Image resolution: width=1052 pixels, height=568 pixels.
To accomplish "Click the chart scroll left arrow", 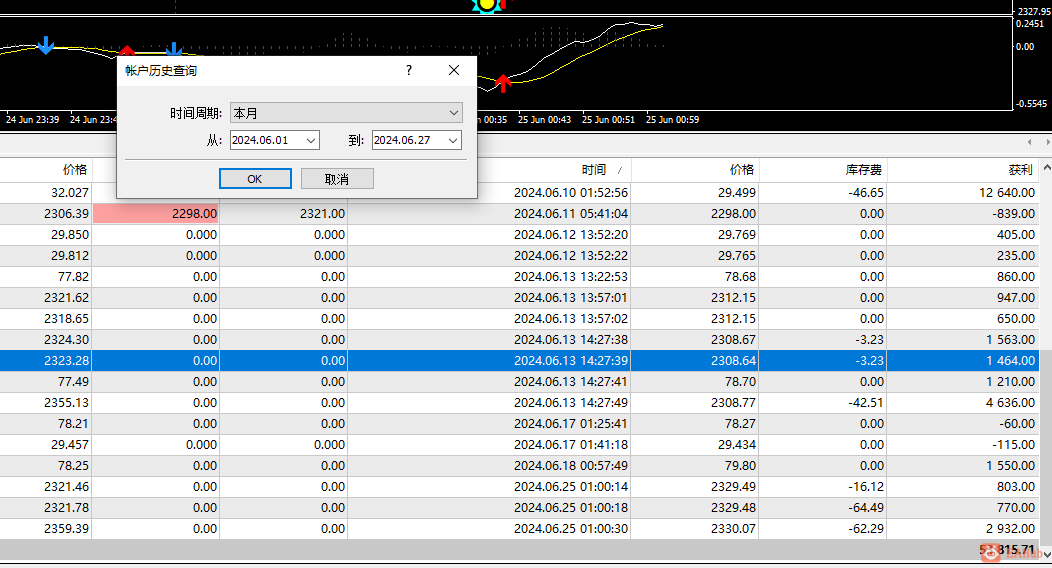I will point(1029,141).
